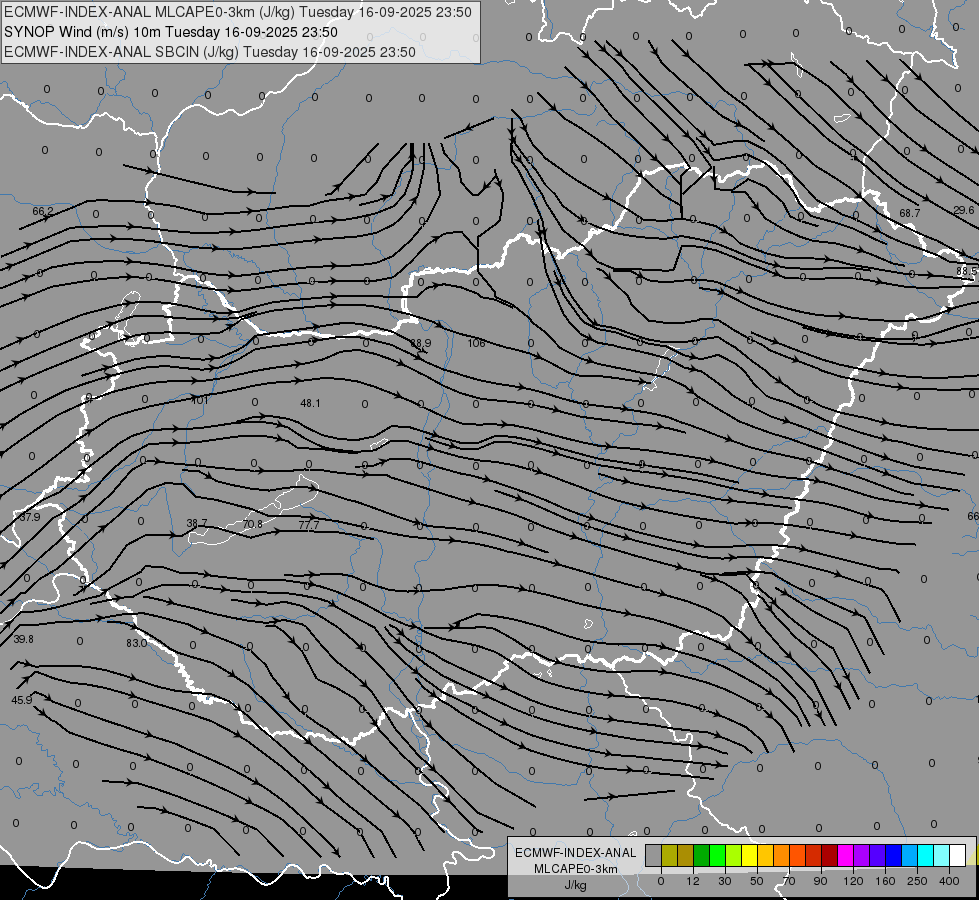Click the 29.6 value on the map
Viewport: 979px width, 900px height.
(x=964, y=210)
